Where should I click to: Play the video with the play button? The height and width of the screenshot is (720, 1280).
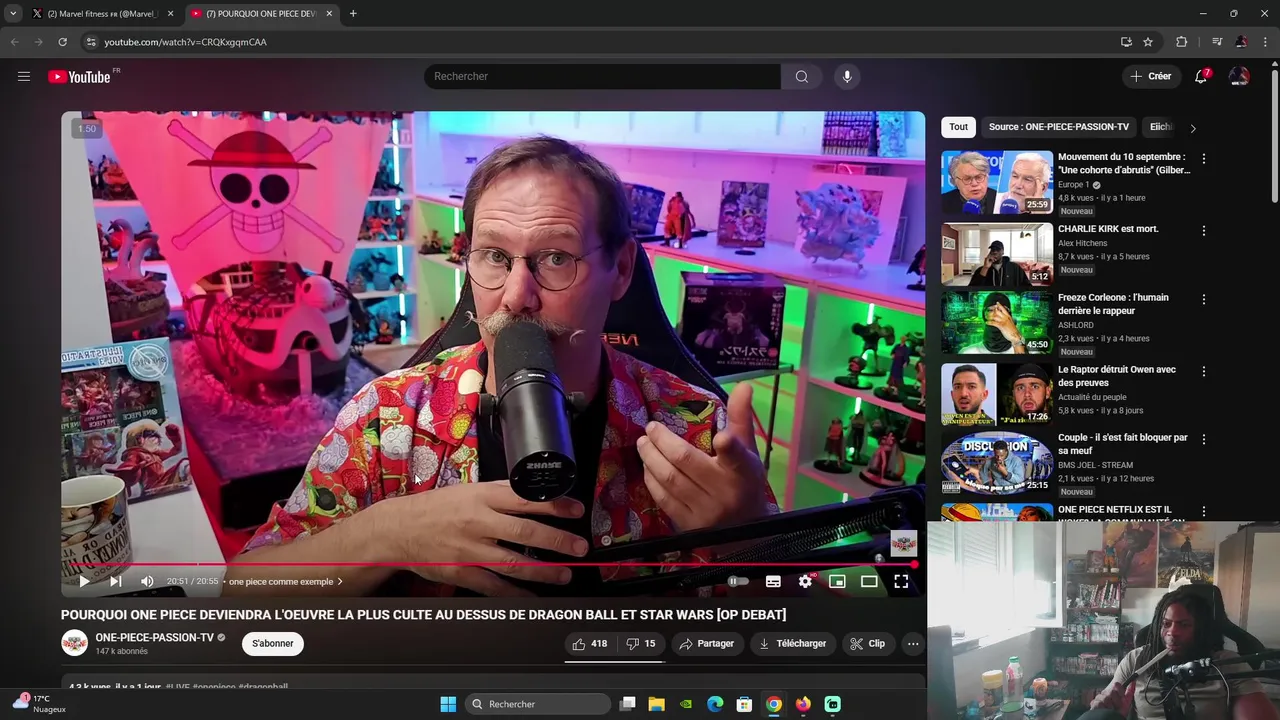[84, 581]
